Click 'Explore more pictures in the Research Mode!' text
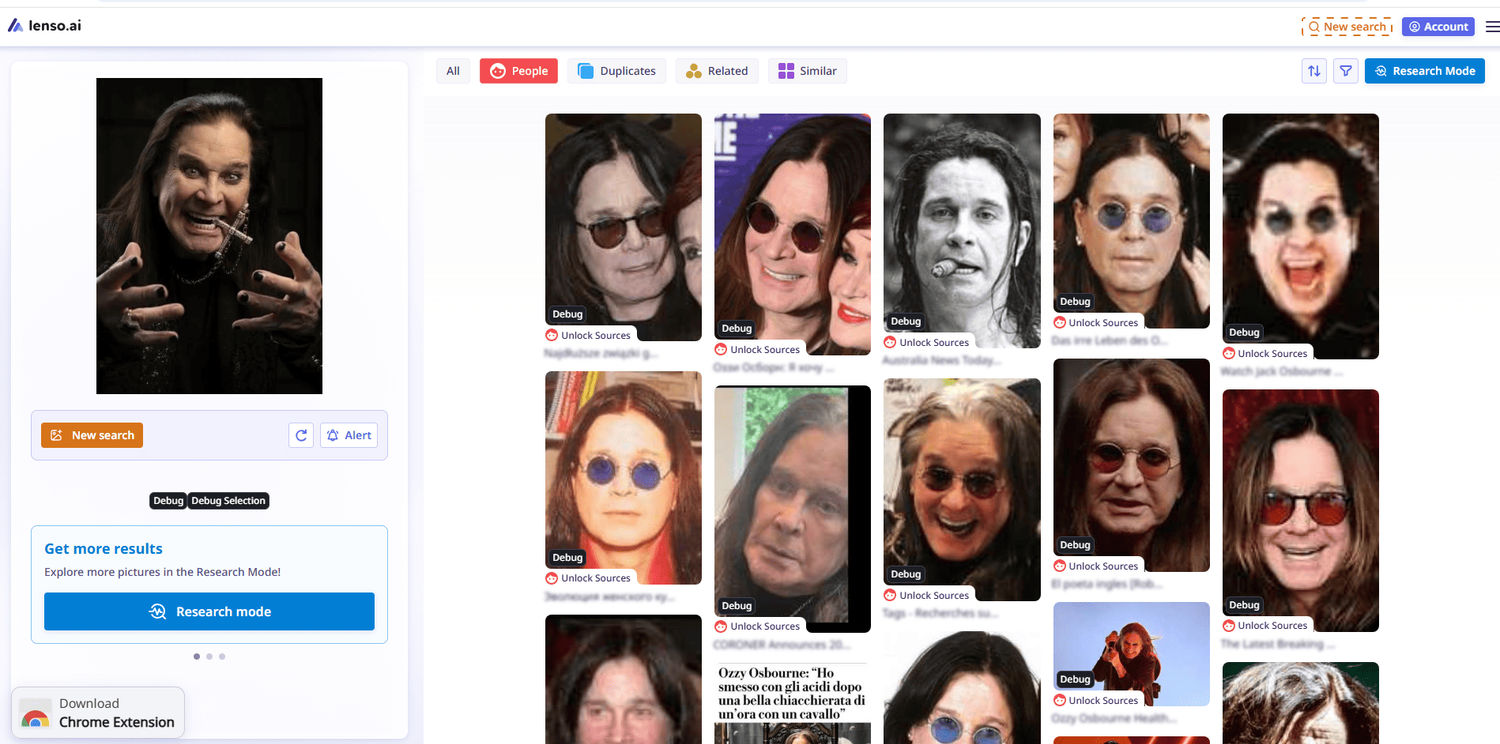This screenshot has height=744, width=1500. (x=162, y=572)
